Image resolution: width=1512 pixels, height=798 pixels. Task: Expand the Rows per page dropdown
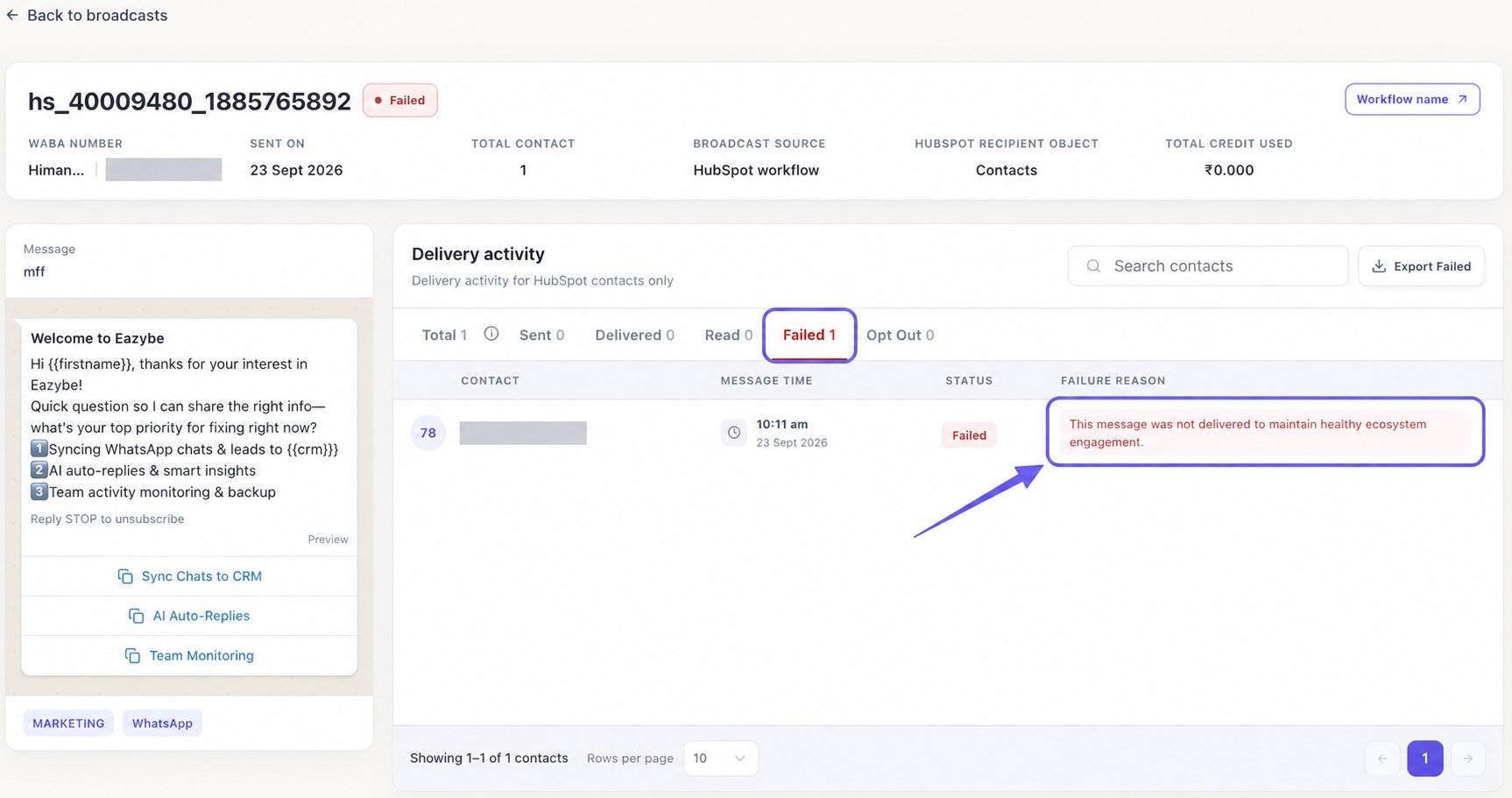pos(720,759)
